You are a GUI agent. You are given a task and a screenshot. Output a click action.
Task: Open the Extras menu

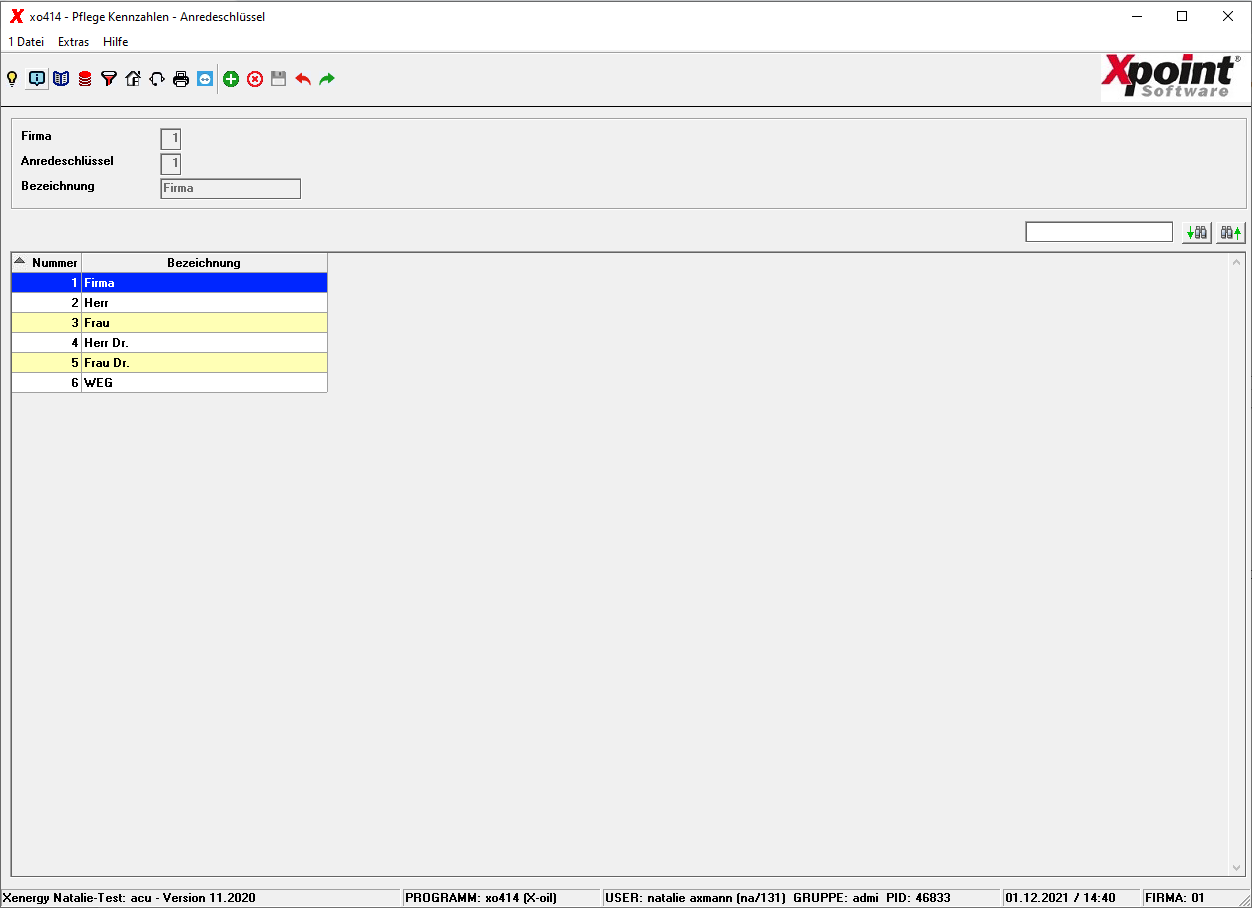pyautogui.click(x=73, y=42)
